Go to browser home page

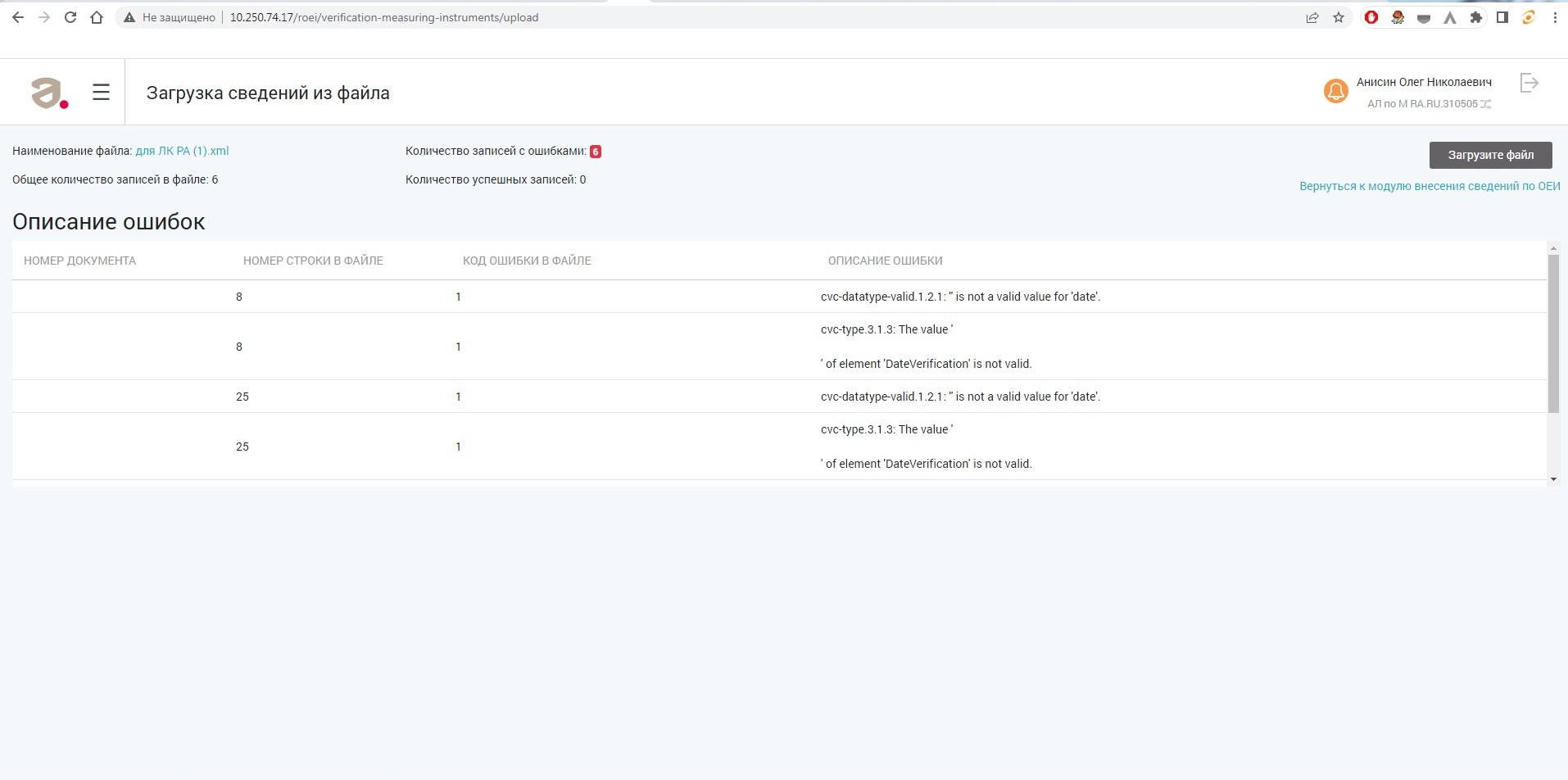97,17
